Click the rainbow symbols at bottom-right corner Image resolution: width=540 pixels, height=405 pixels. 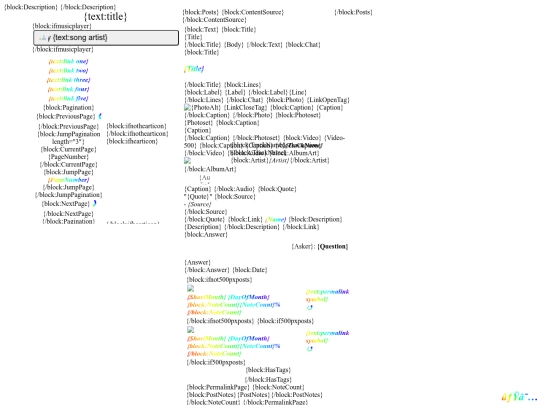[x=519, y=397]
